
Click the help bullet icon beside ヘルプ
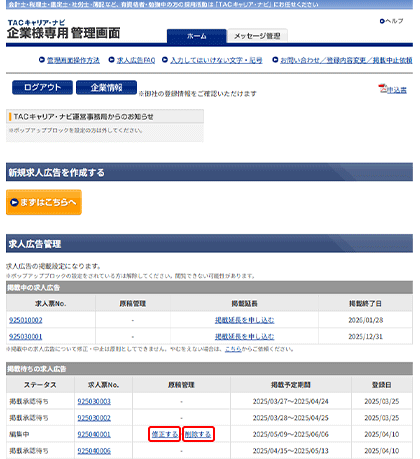click(382, 21)
